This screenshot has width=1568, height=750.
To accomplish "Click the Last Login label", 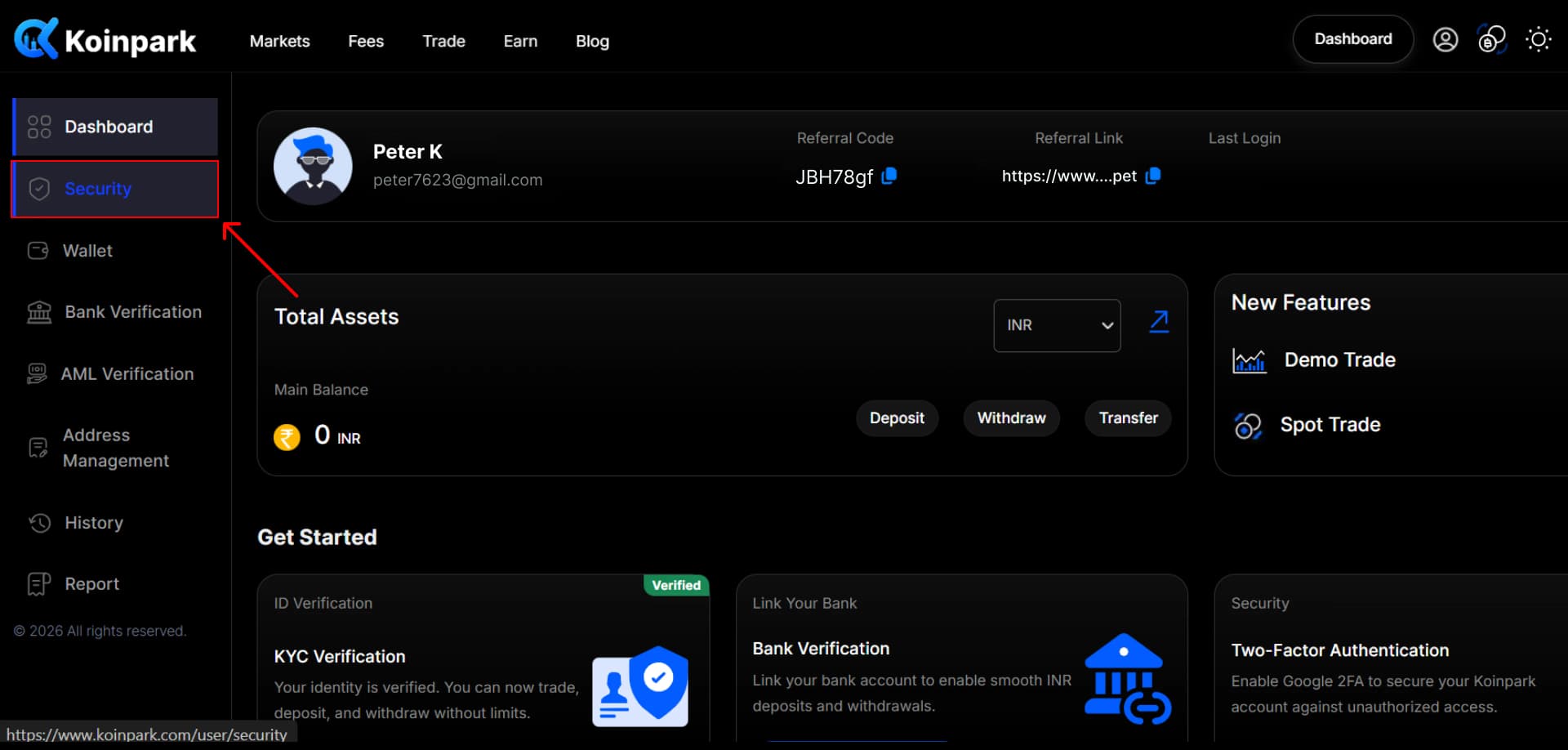I will click(1245, 138).
